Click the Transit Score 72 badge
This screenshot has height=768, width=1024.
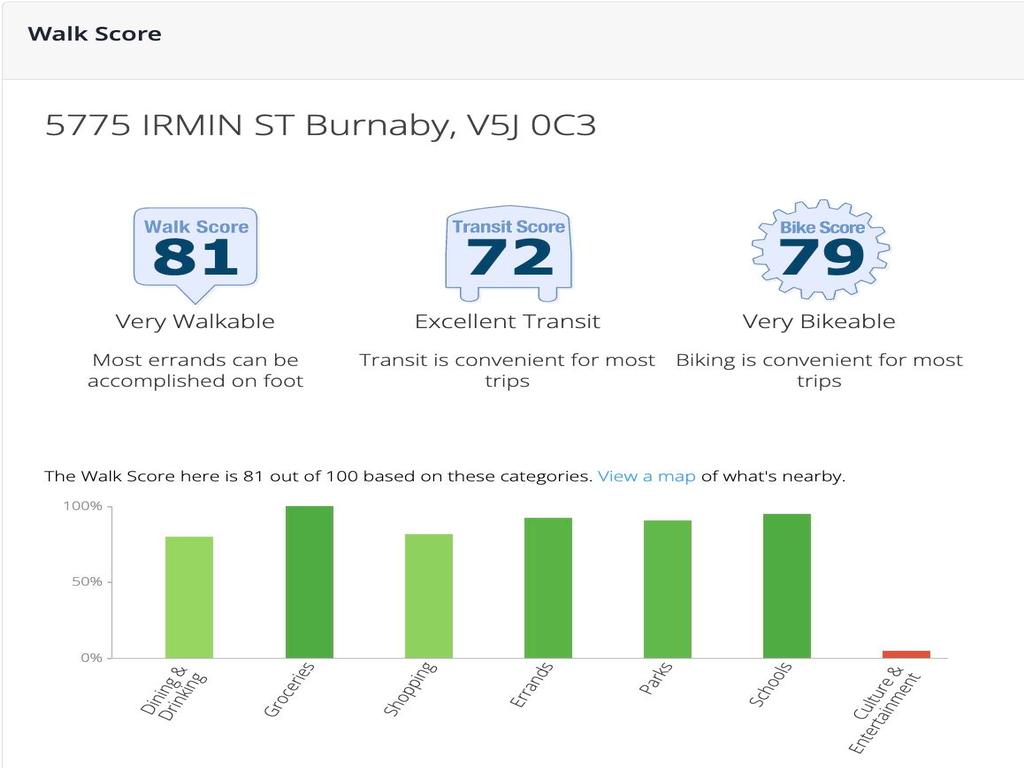pyautogui.click(x=508, y=250)
